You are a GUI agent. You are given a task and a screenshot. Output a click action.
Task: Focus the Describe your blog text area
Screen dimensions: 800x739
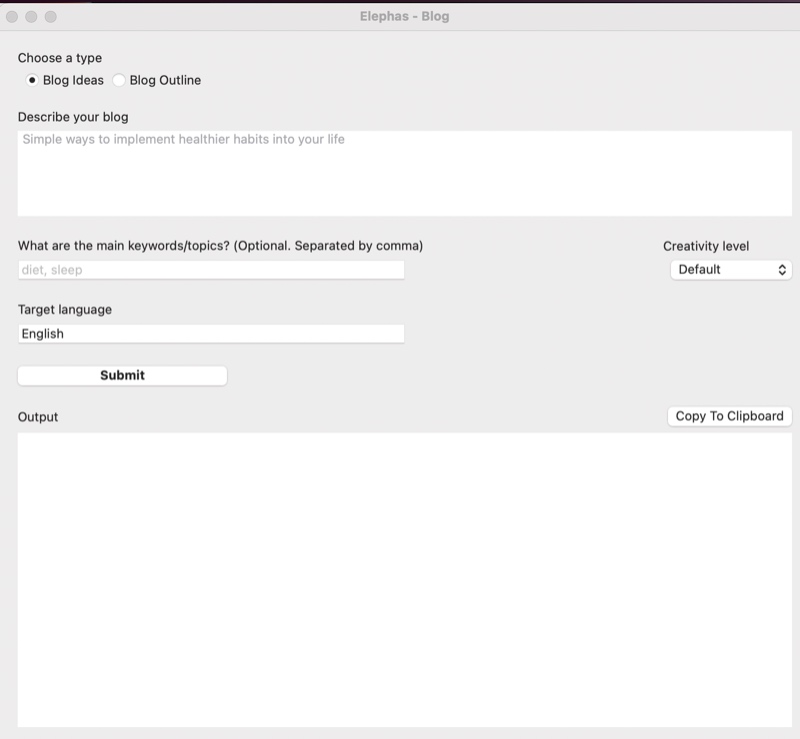[404, 173]
